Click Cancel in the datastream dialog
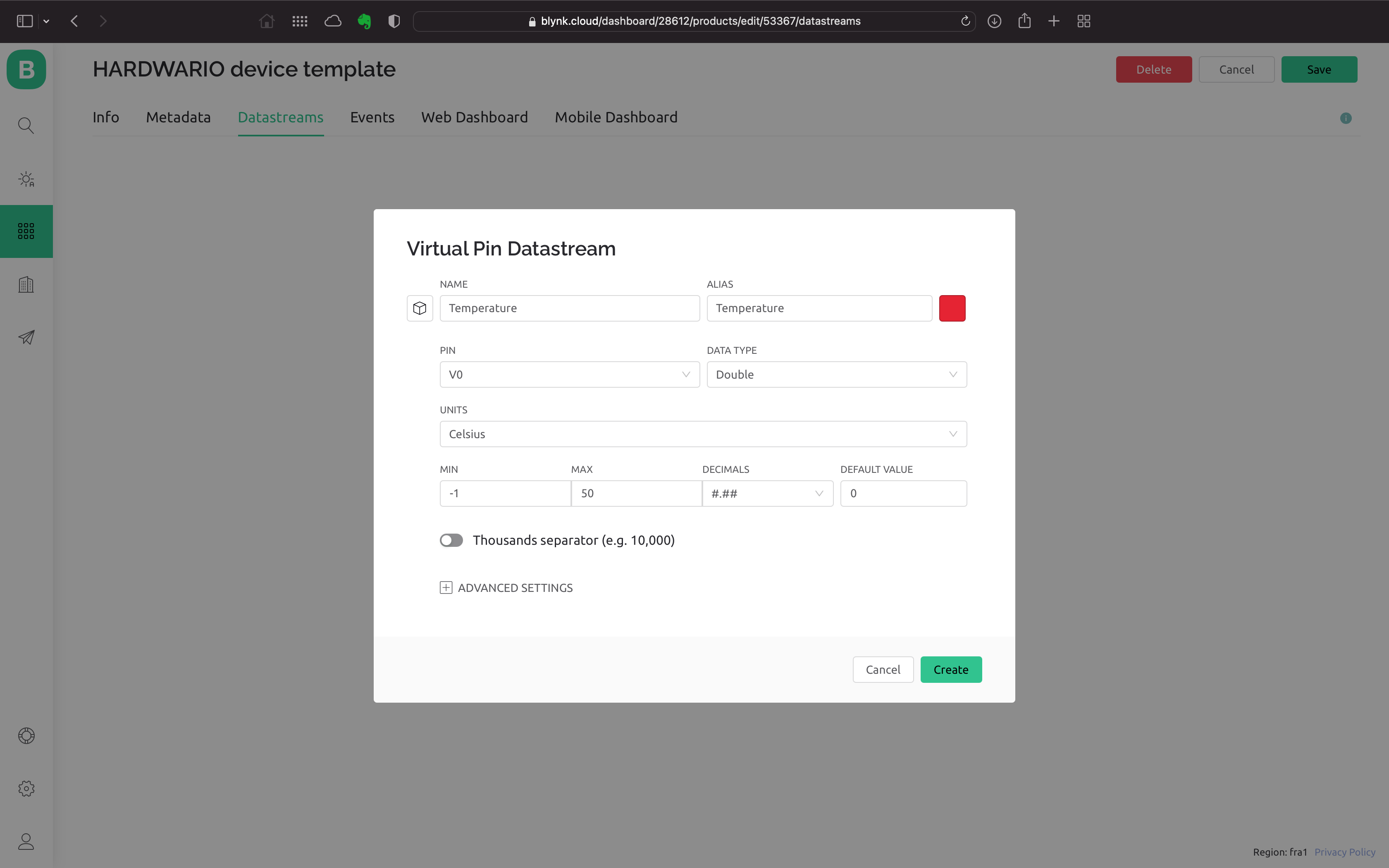Image resolution: width=1389 pixels, height=868 pixels. (883, 669)
